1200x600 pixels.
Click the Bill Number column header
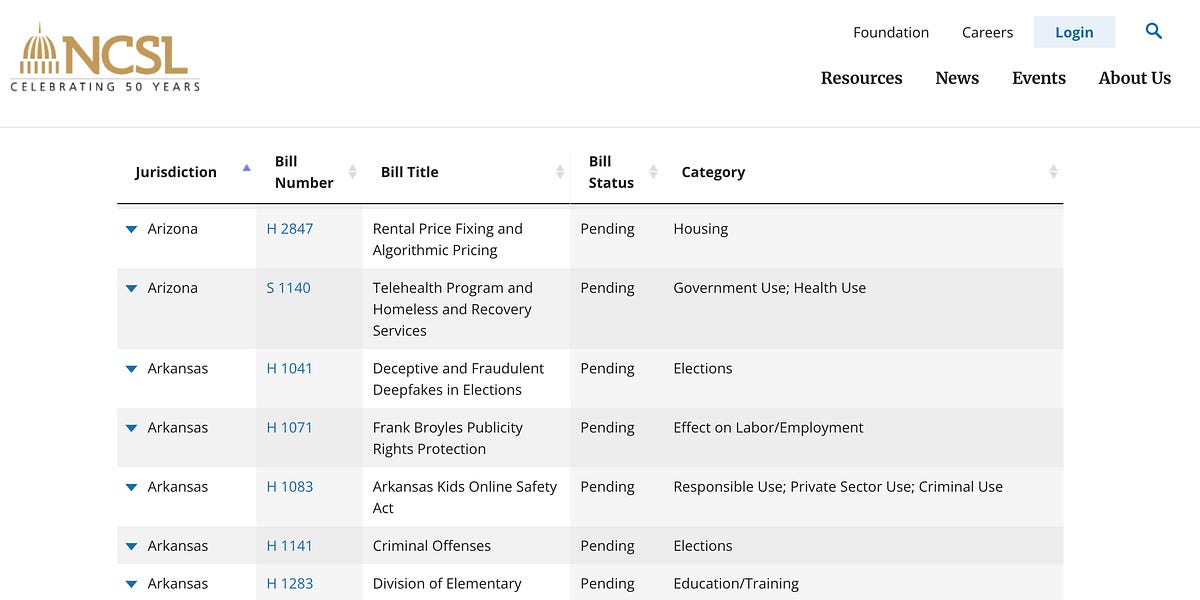pos(304,172)
